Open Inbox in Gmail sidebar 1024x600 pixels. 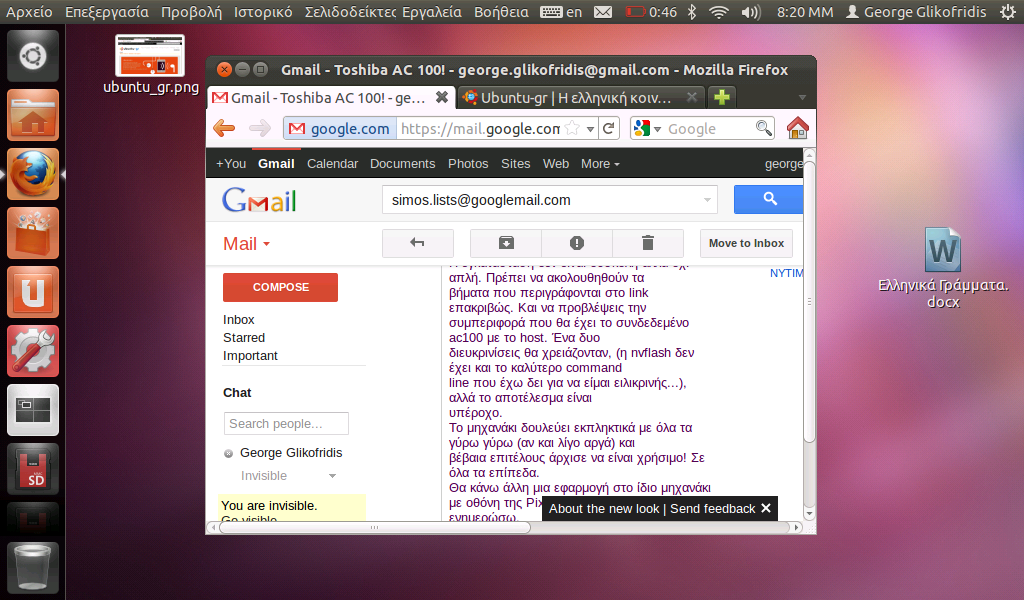(238, 319)
